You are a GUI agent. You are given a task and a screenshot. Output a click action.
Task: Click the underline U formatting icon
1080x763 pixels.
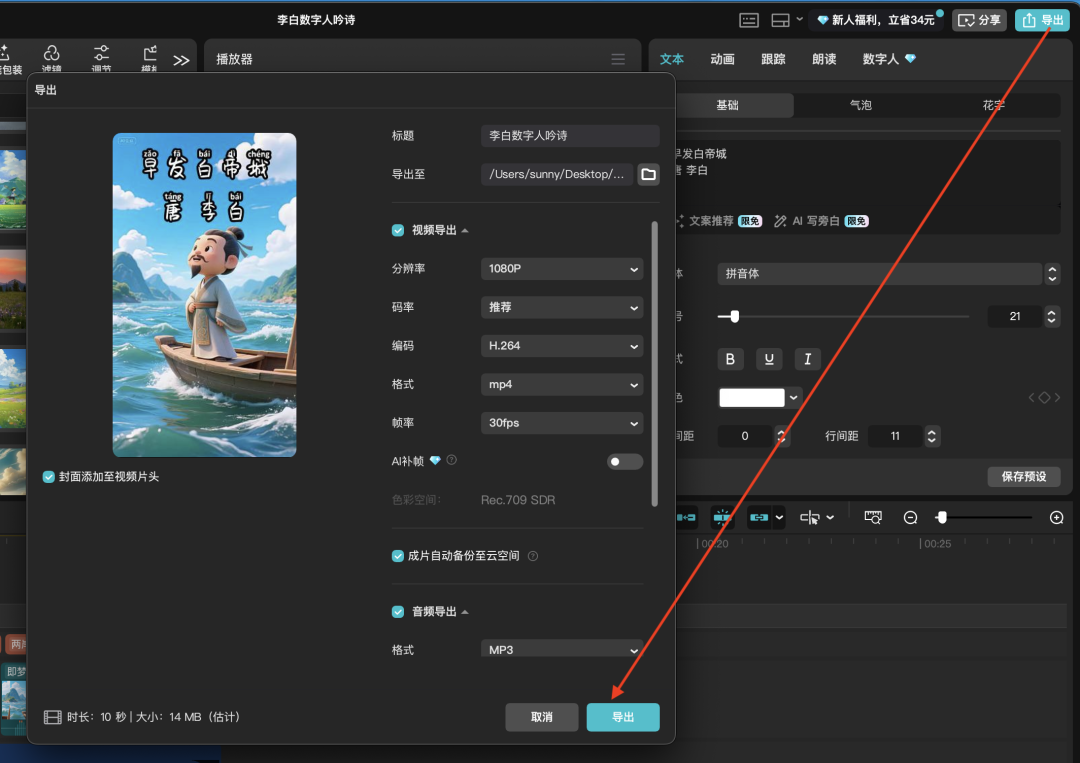(x=769, y=359)
